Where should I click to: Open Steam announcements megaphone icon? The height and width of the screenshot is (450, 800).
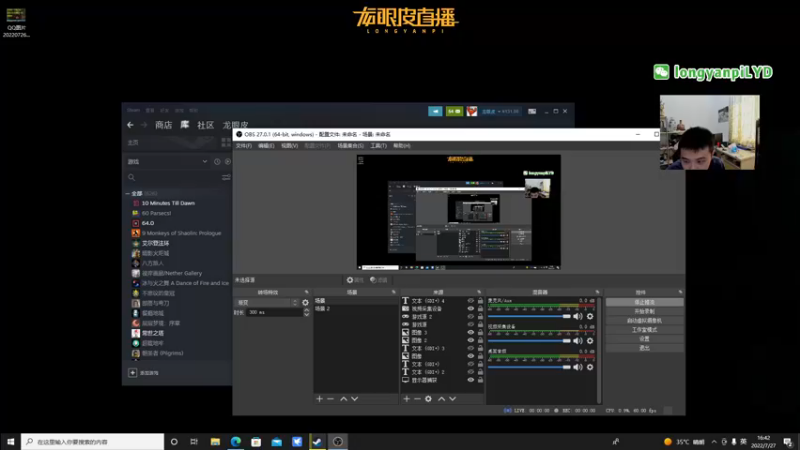tap(435, 111)
